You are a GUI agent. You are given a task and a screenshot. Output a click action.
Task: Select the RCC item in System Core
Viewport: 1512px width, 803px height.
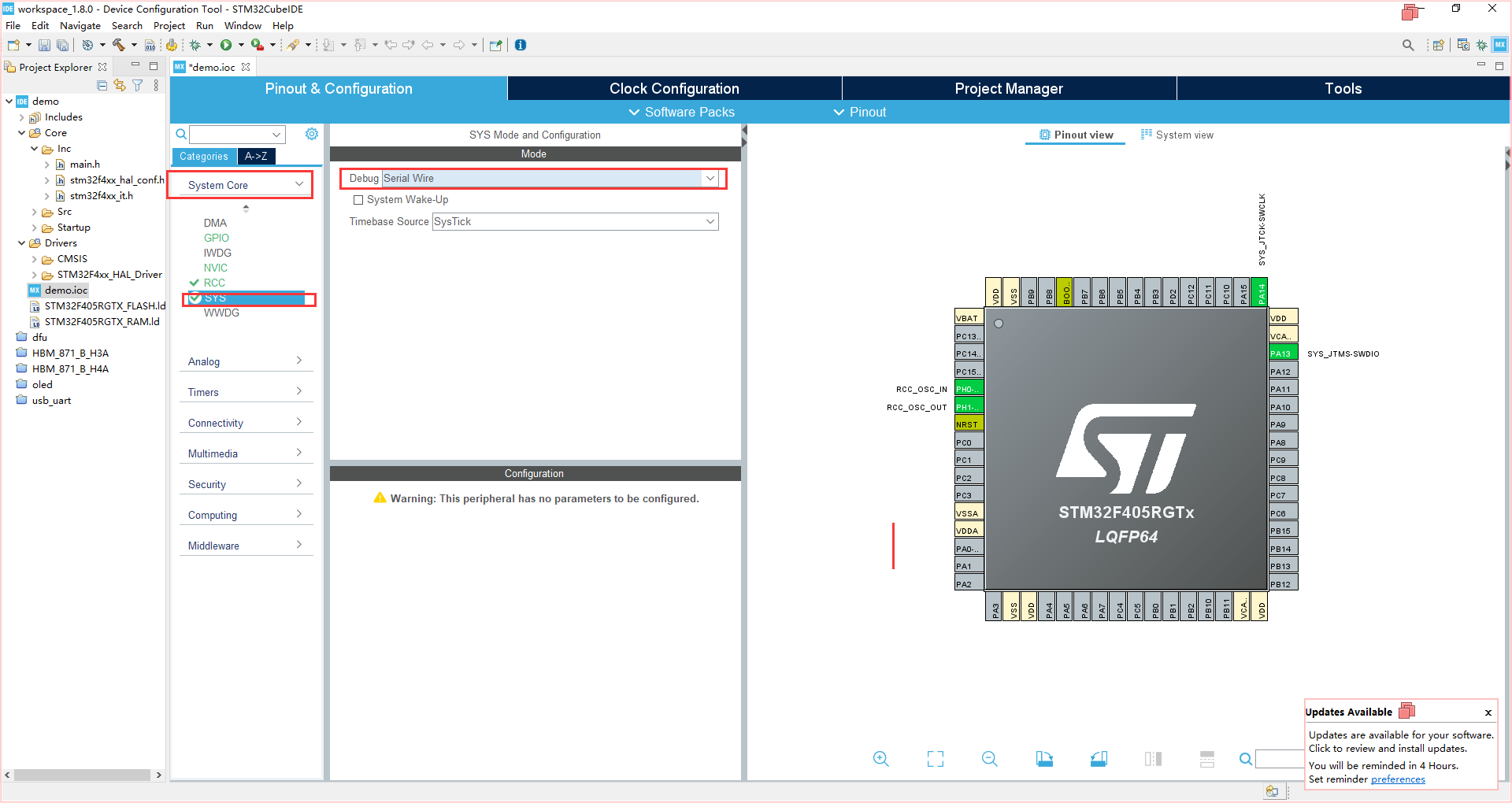point(214,283)
